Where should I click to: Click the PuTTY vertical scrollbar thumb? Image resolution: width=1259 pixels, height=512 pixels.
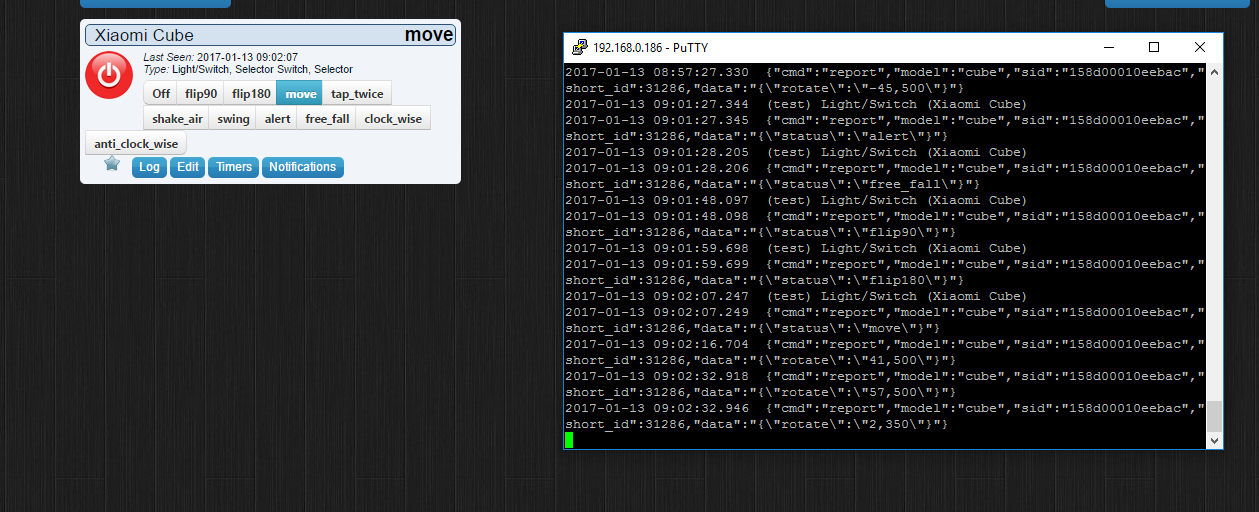(1215, 415)
